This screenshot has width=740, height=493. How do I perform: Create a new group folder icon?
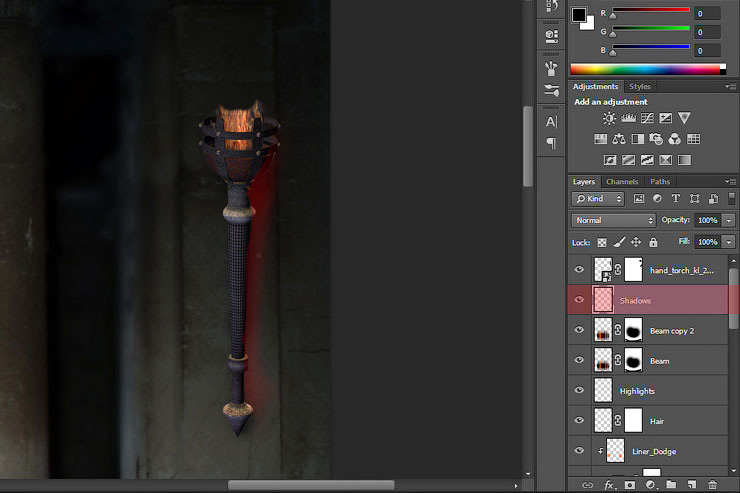[x=672, y=484]
